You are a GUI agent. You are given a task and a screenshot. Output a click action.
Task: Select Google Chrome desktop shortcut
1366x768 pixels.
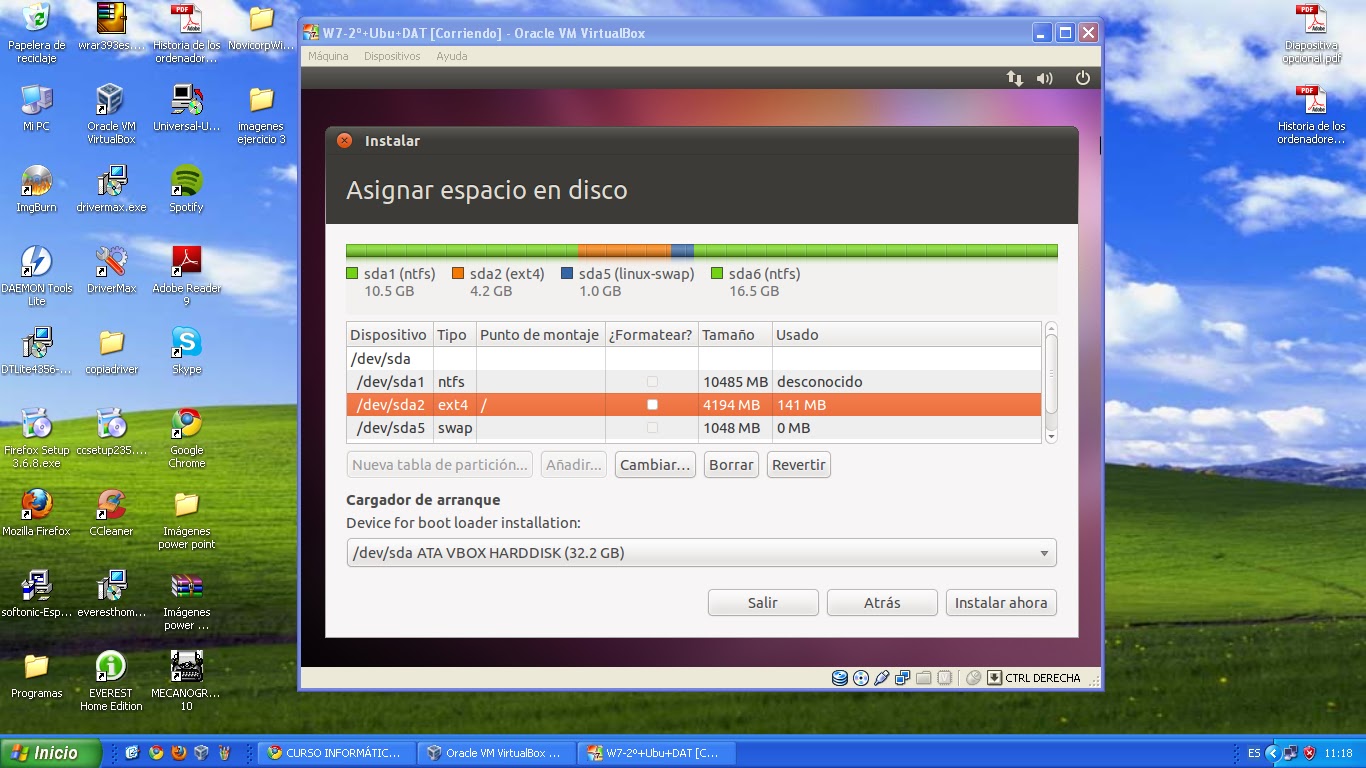(x=186, y=437)
